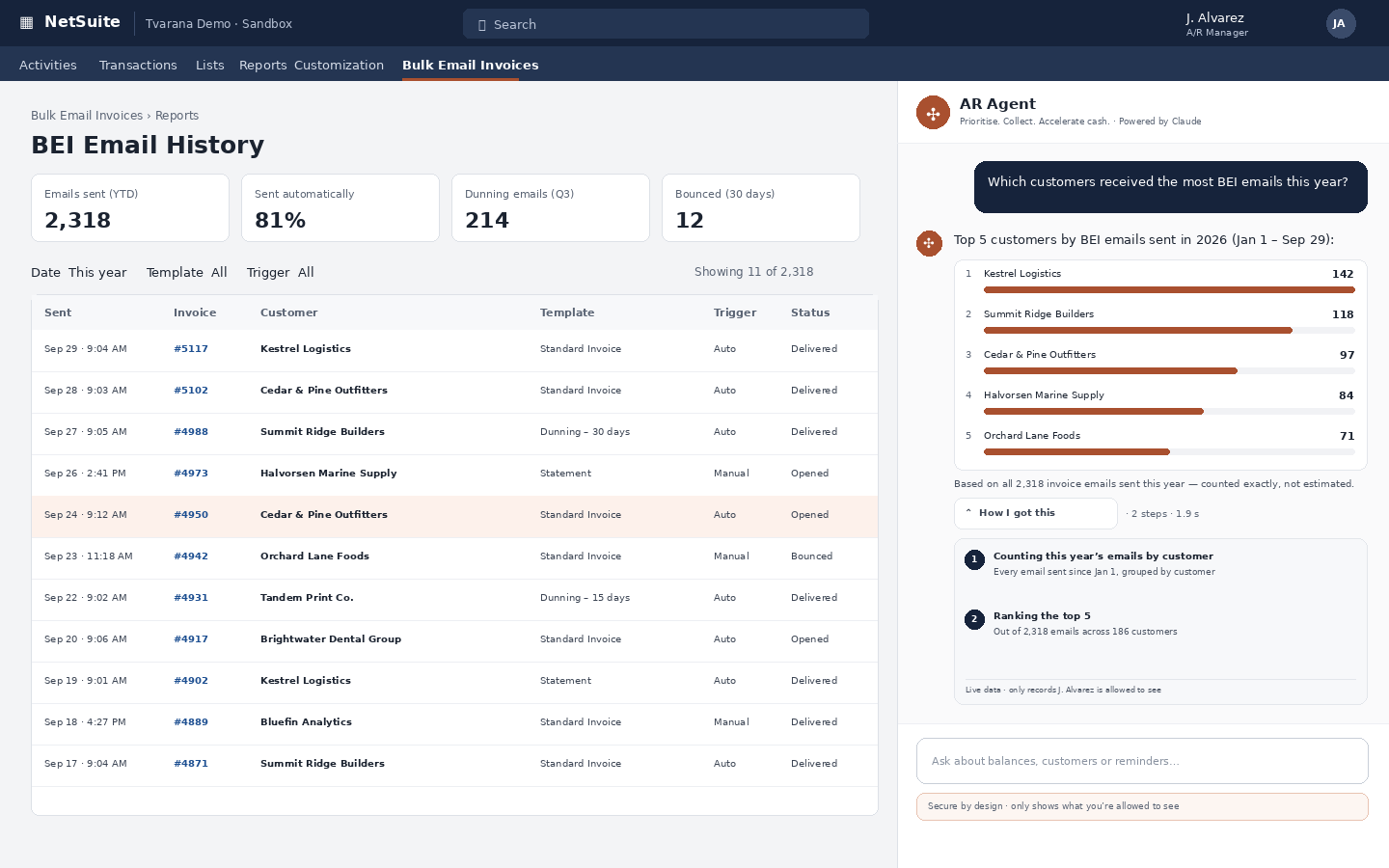Click Tandem Print Co. customer cell

coord(307,598)
